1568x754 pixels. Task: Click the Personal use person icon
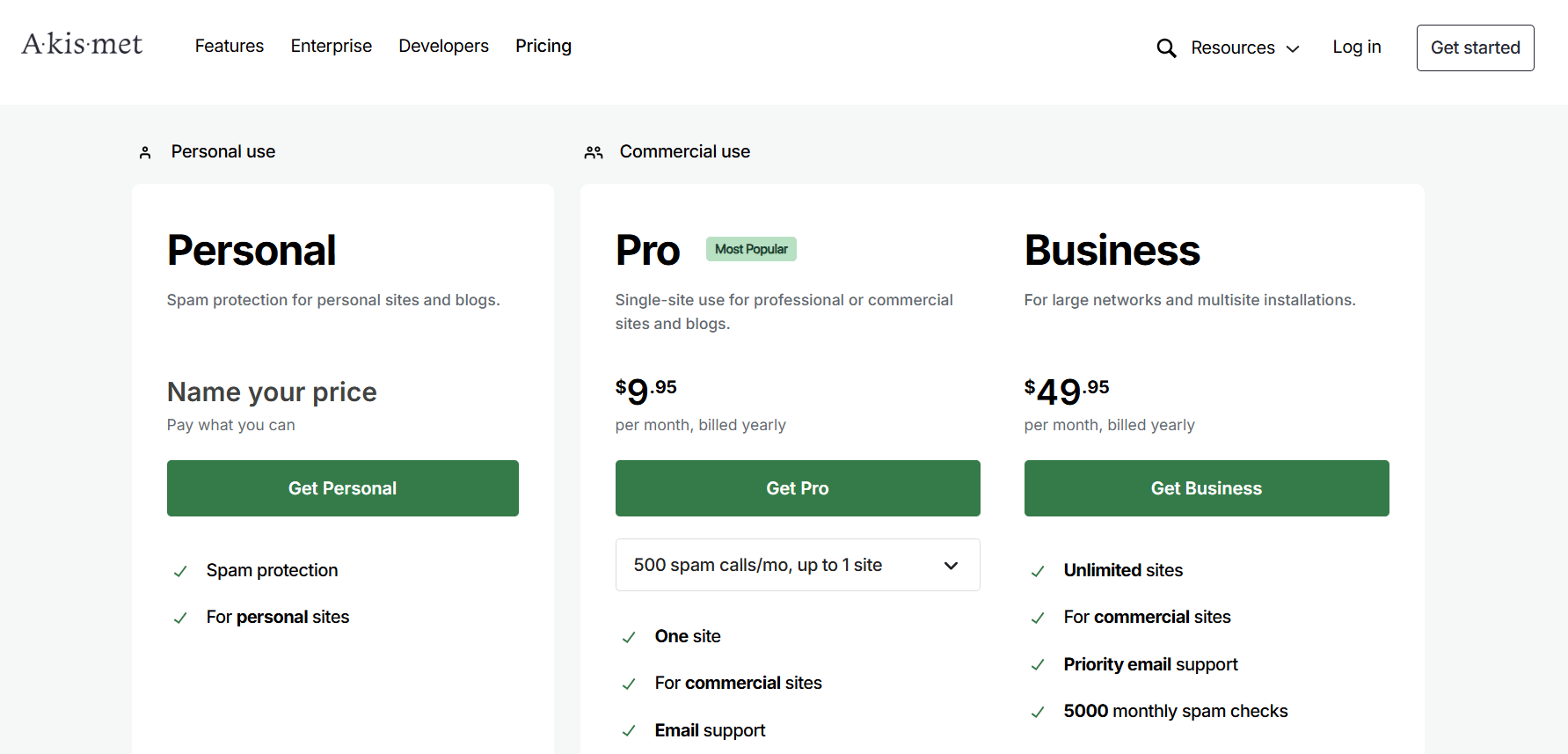tap(145, 153)
